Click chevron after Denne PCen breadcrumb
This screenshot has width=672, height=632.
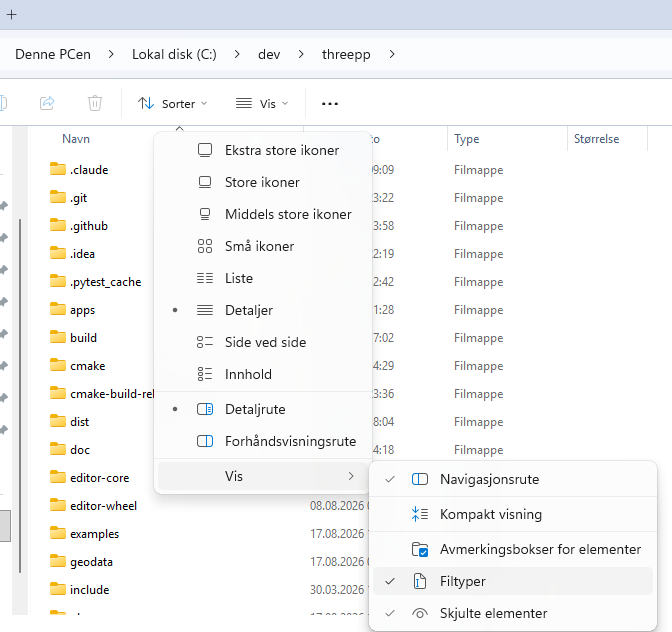111,54
